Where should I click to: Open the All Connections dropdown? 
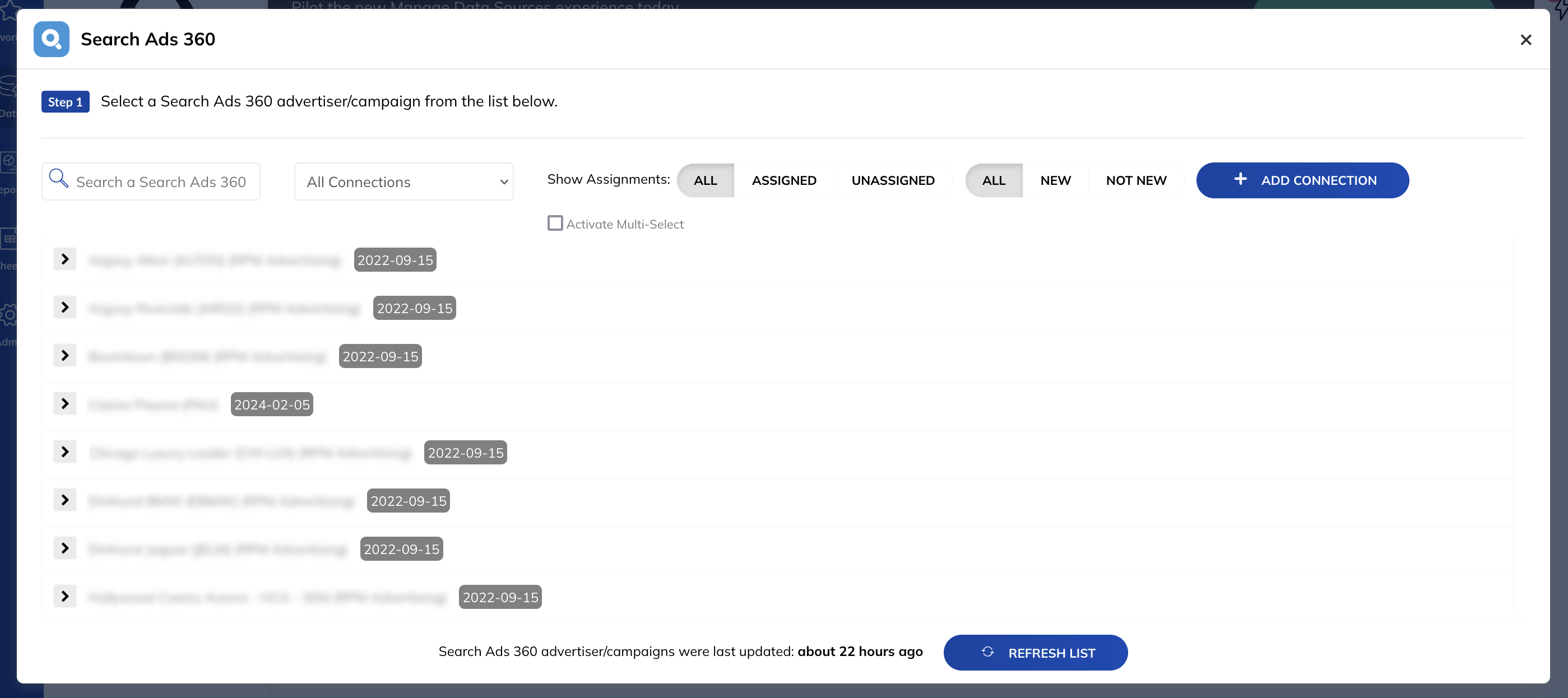(403, 182)
